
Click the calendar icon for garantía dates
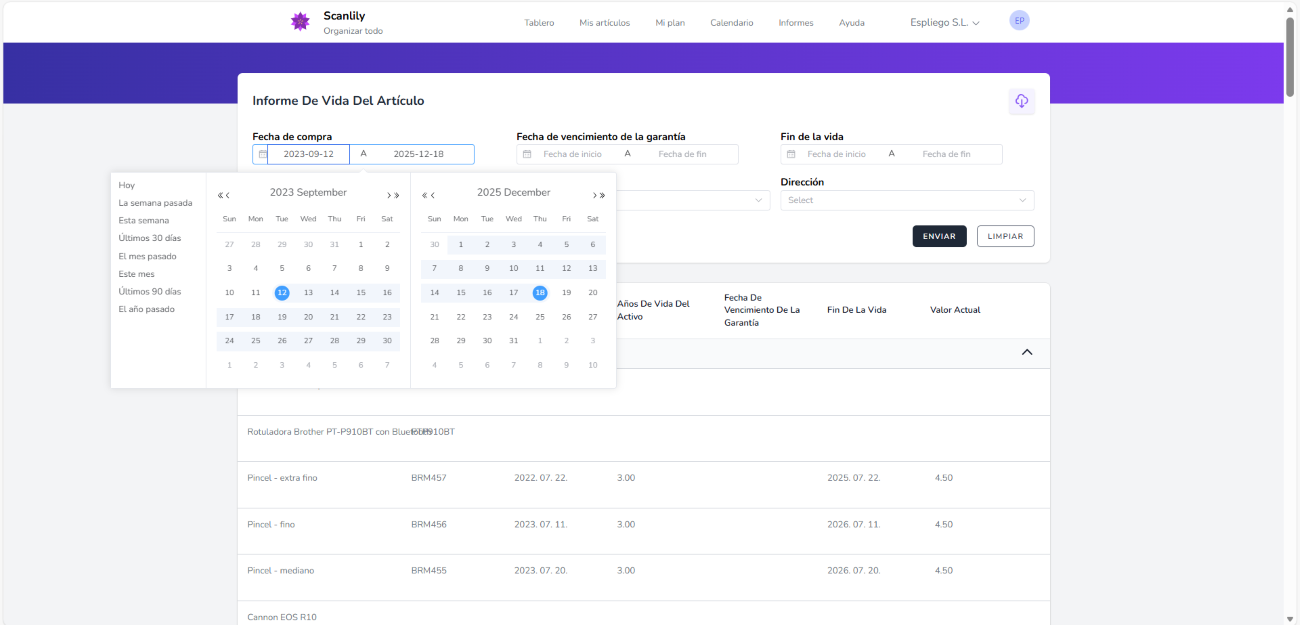[x=527, y=153]
